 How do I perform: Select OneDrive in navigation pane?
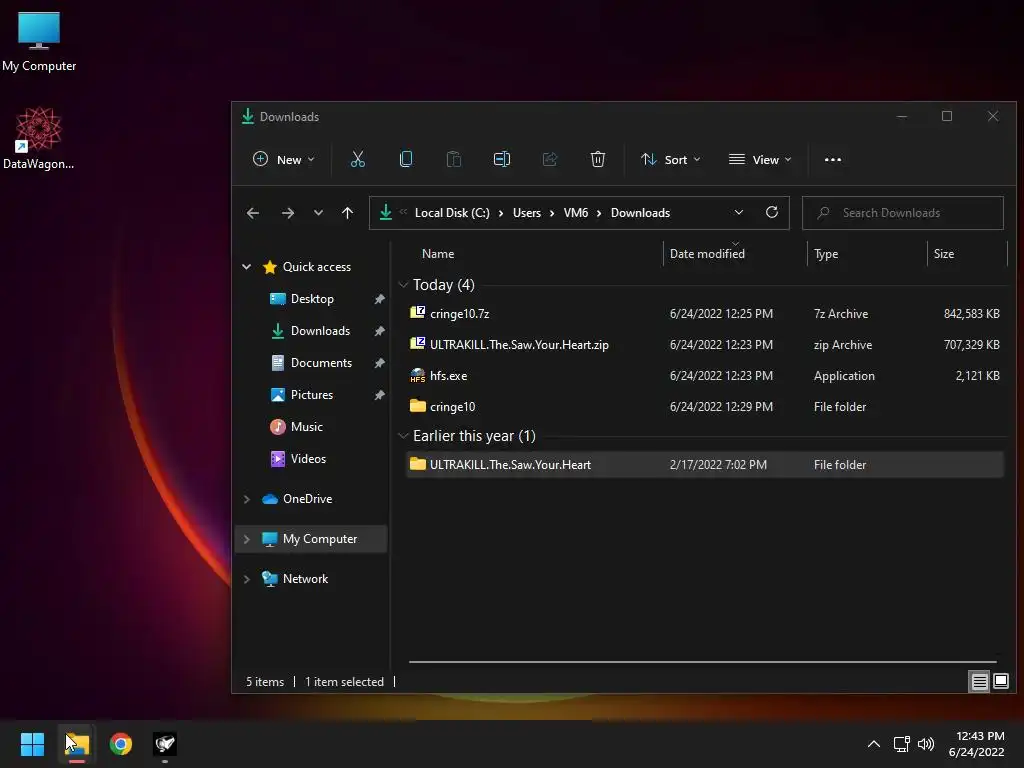307,499
